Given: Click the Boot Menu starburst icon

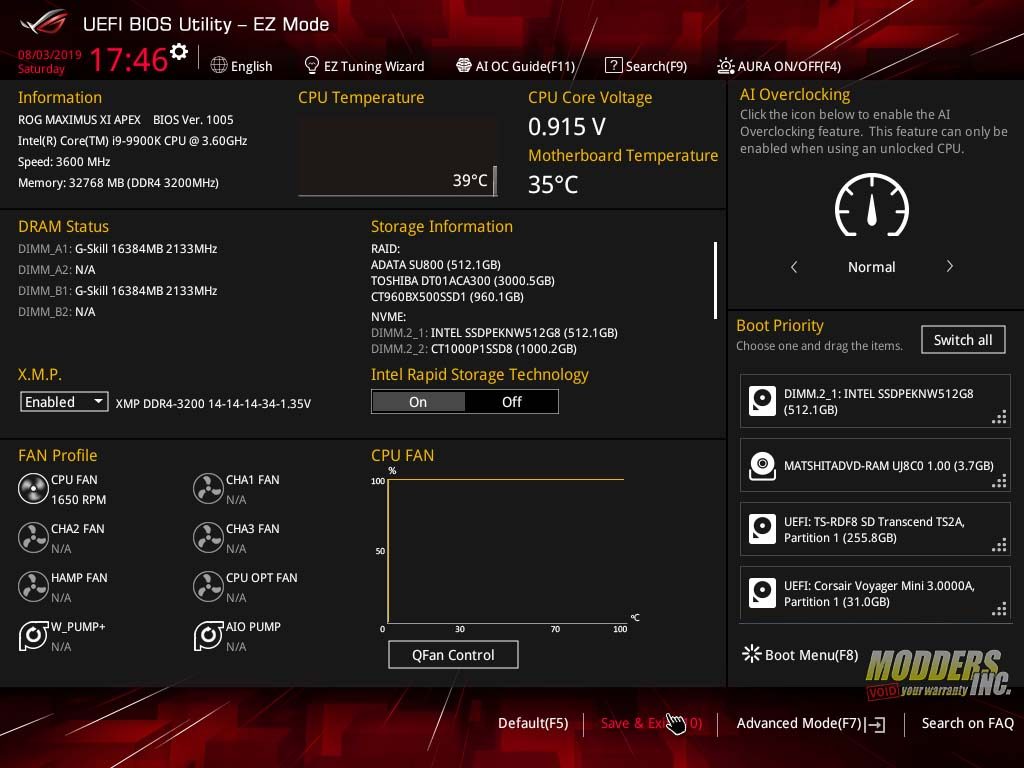Looking at the screenshot, I should [752, 654].
